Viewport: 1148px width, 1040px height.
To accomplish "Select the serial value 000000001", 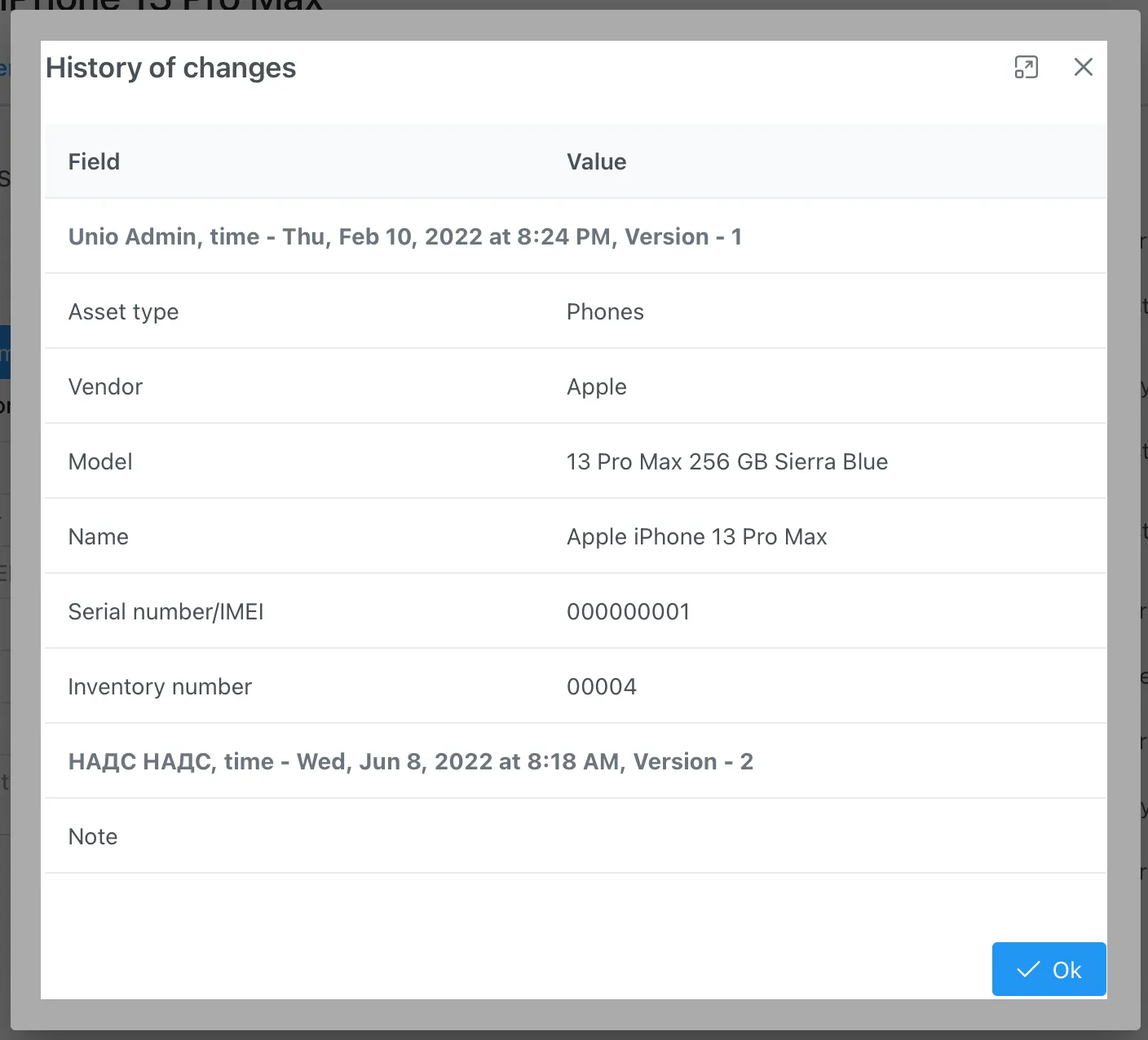I will (x=628, y=611).
